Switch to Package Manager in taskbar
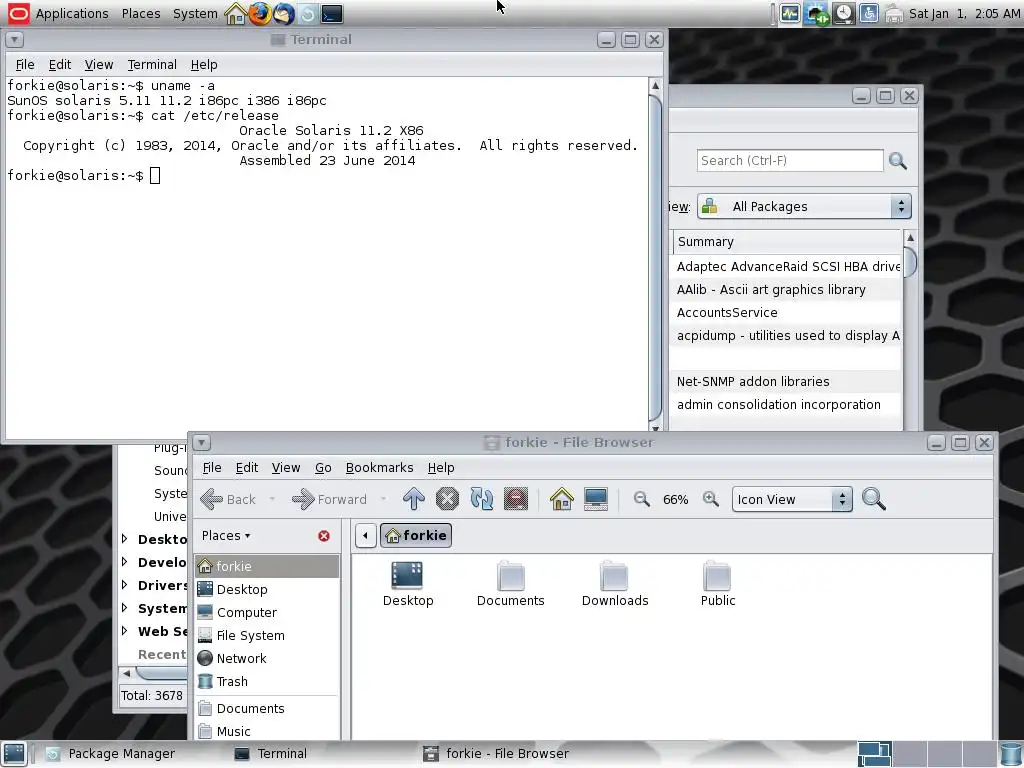Screen dimensions: 1024x768 [x=111, y=754]
